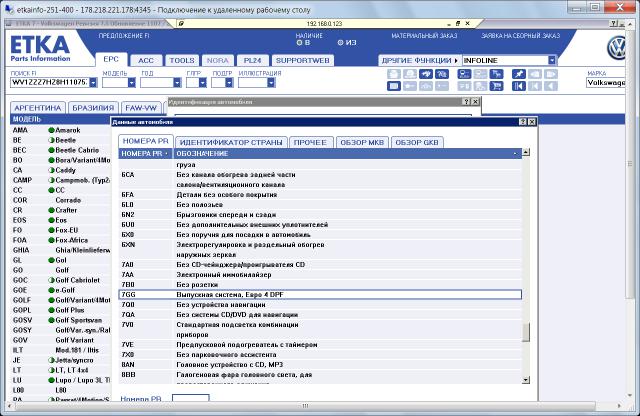Open the ПОИСК FI VIN dropdown
640x416 pixels.
93,82
